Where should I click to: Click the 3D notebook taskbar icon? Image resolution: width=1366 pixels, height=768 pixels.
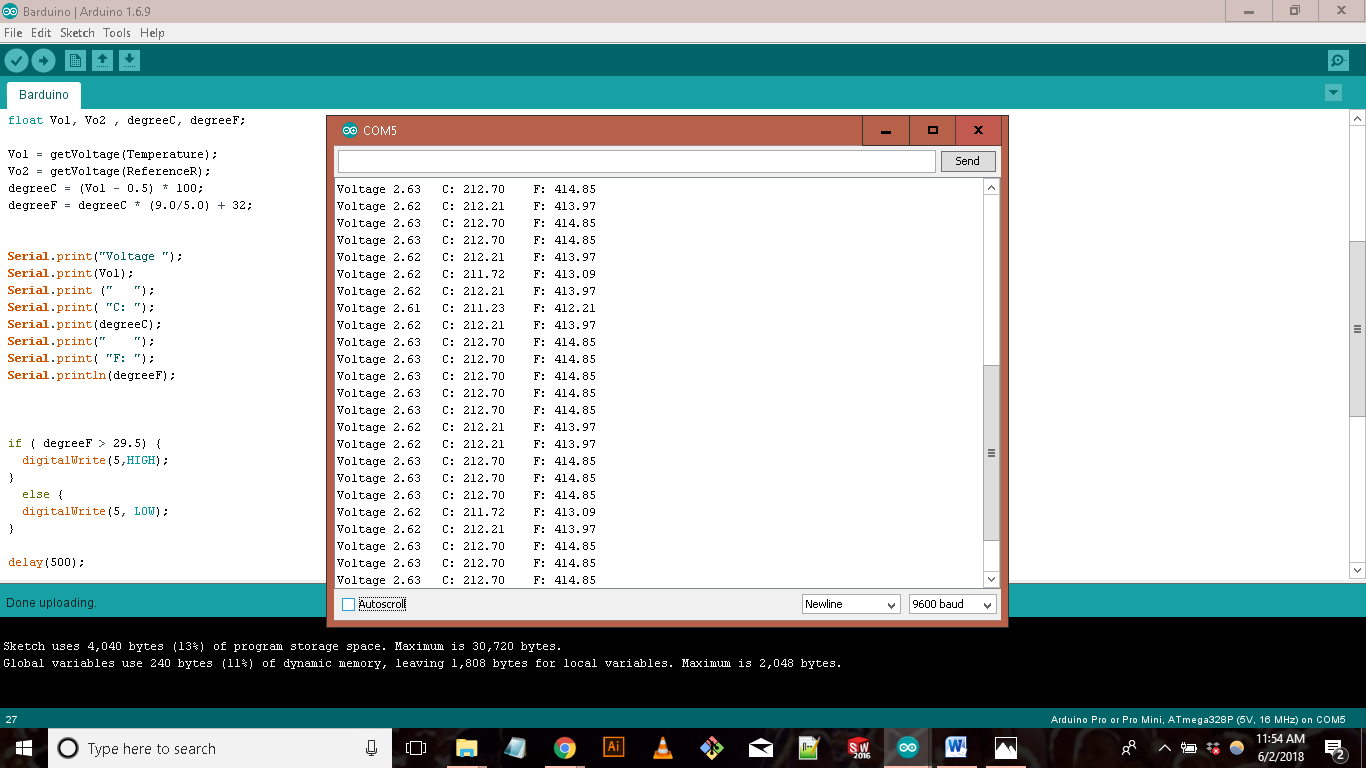click(x=515, y=748)
